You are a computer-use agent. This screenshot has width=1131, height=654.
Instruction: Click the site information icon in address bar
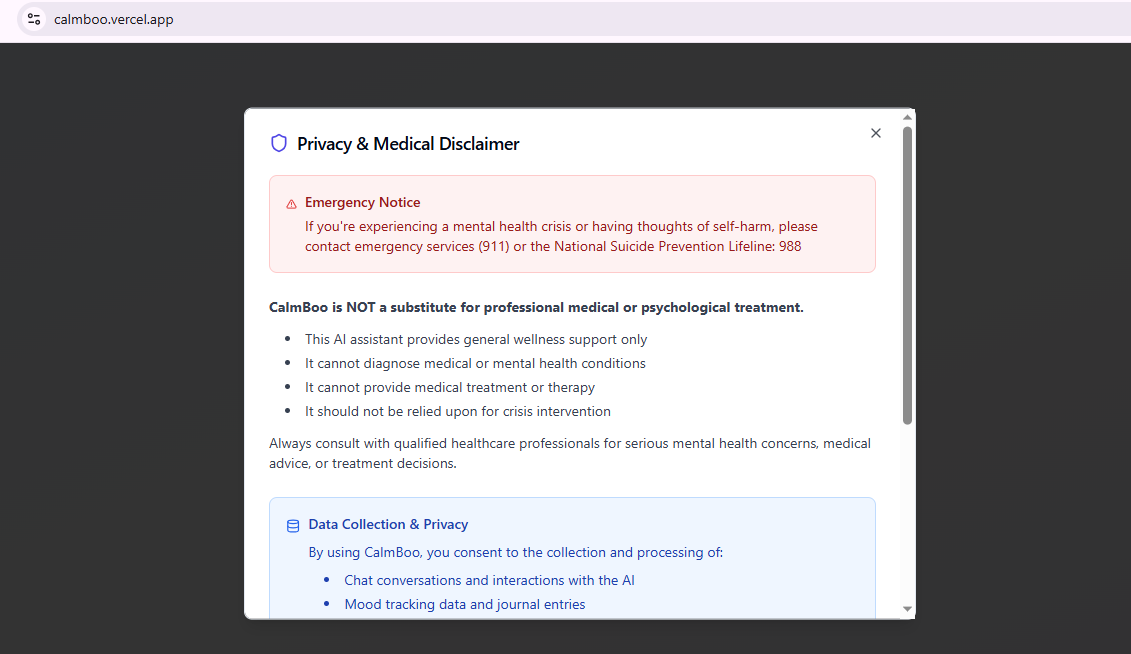point(34,19)
